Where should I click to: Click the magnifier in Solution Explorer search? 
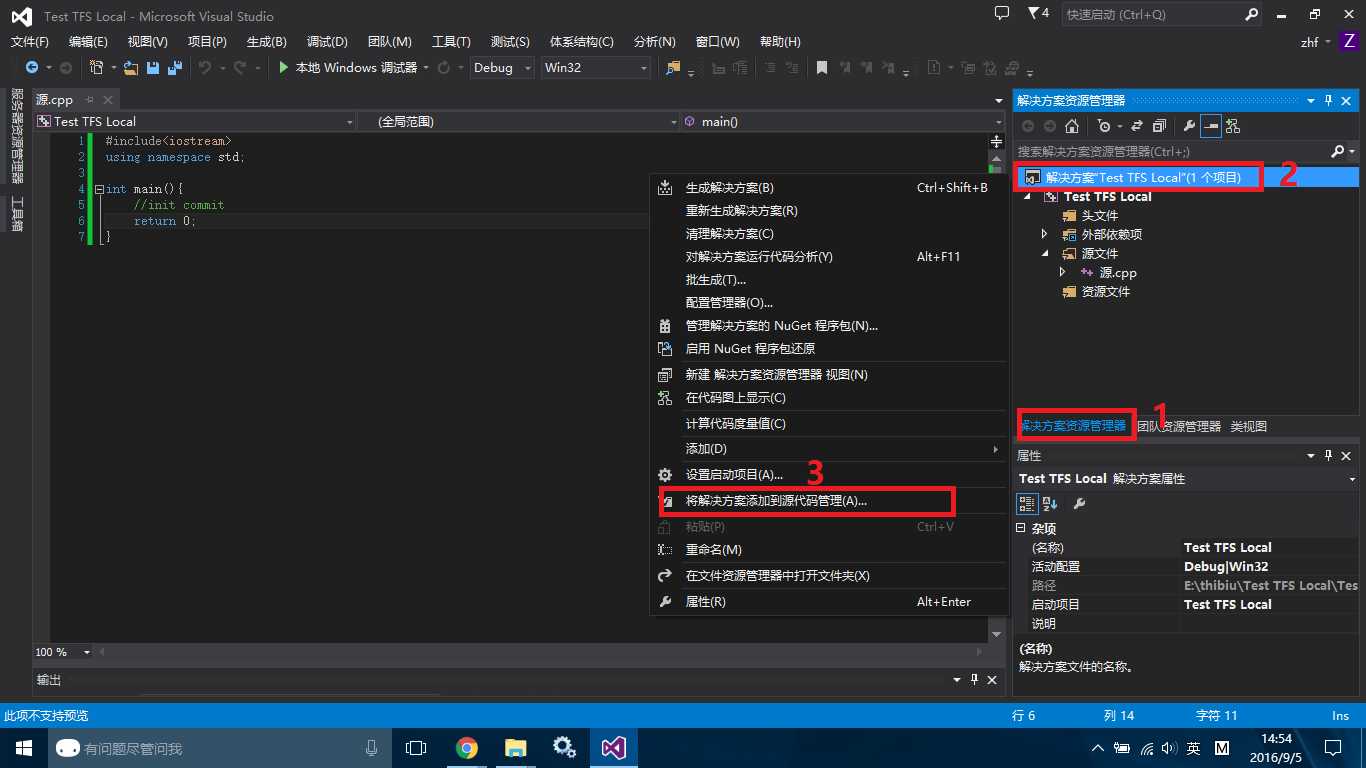tap(1338, 151)
